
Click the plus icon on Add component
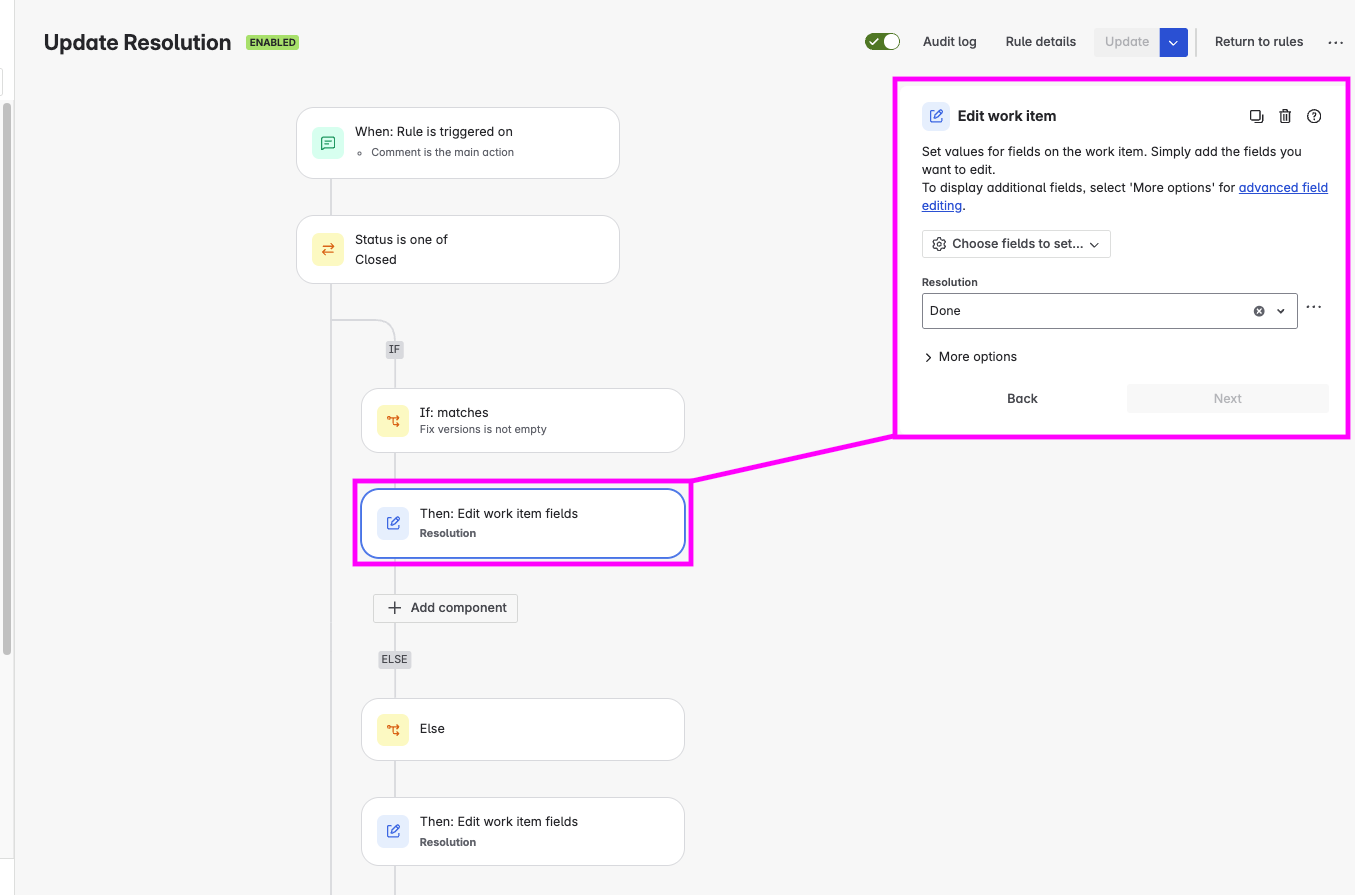(x=394, y=608)
